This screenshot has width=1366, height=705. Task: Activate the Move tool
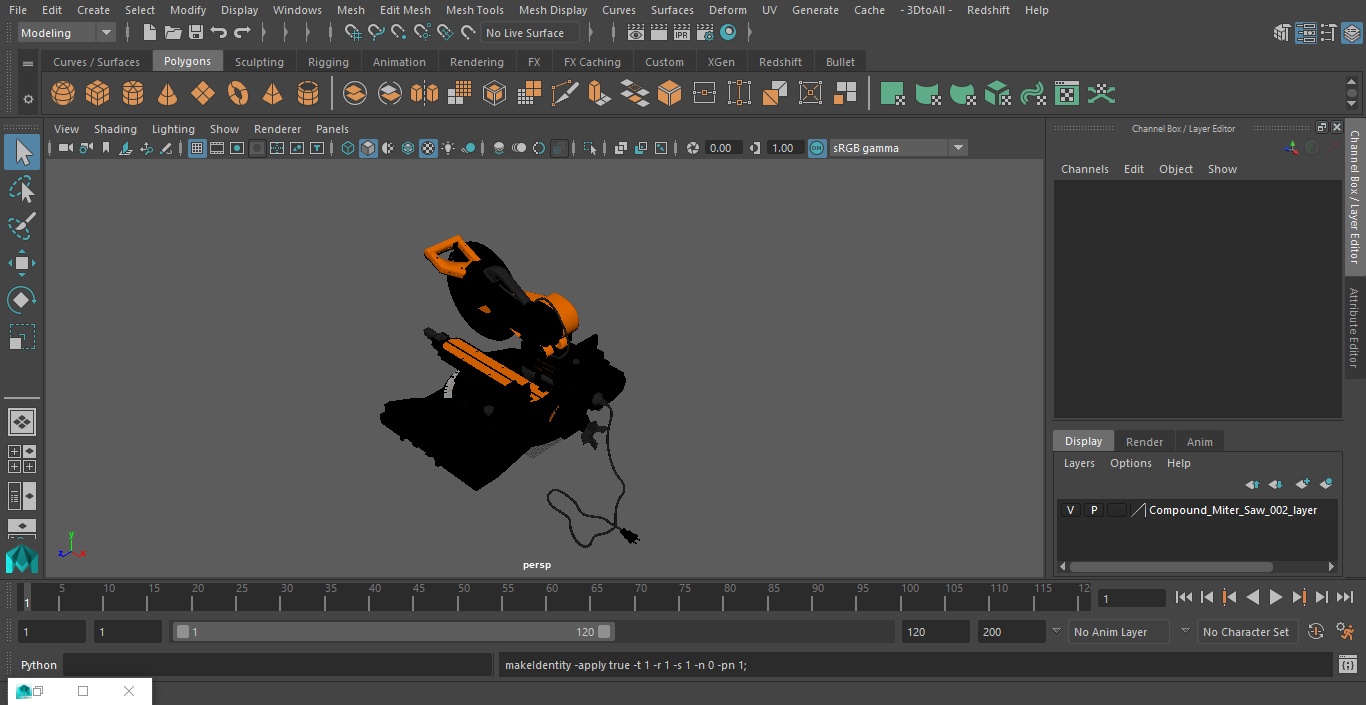click(22, 263)
